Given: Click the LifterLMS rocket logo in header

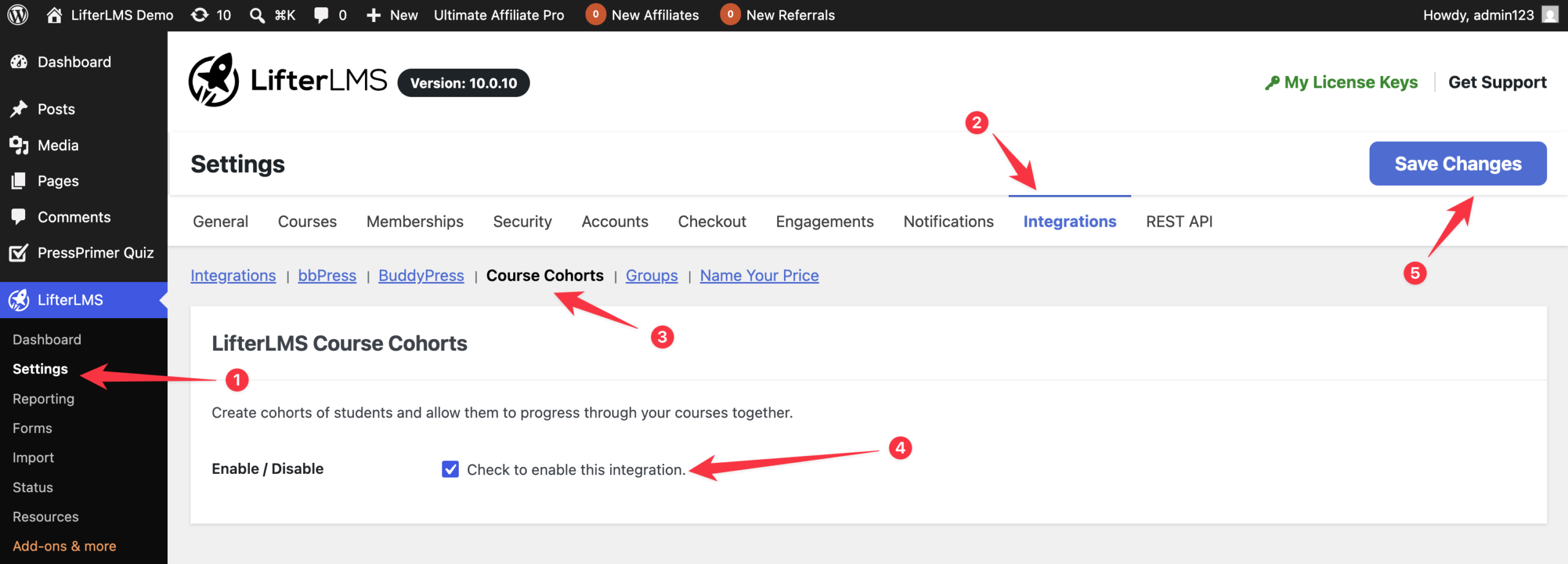Looking at the screenshot, I should [x=214, y=80].
